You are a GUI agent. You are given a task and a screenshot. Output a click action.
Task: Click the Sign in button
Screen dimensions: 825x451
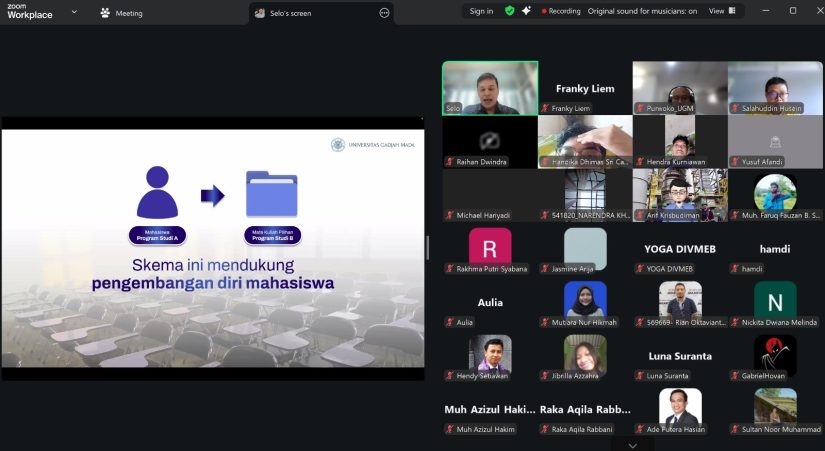coord(481,11)
